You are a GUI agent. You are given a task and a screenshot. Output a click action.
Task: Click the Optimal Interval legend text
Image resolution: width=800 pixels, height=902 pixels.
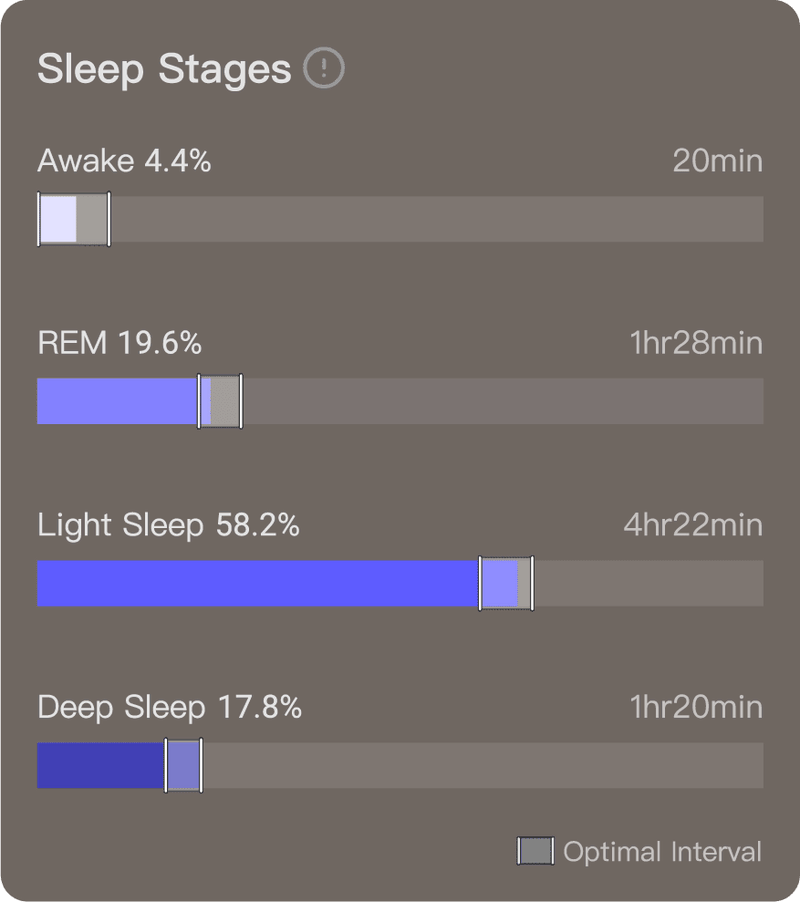[x=662, y=852]
